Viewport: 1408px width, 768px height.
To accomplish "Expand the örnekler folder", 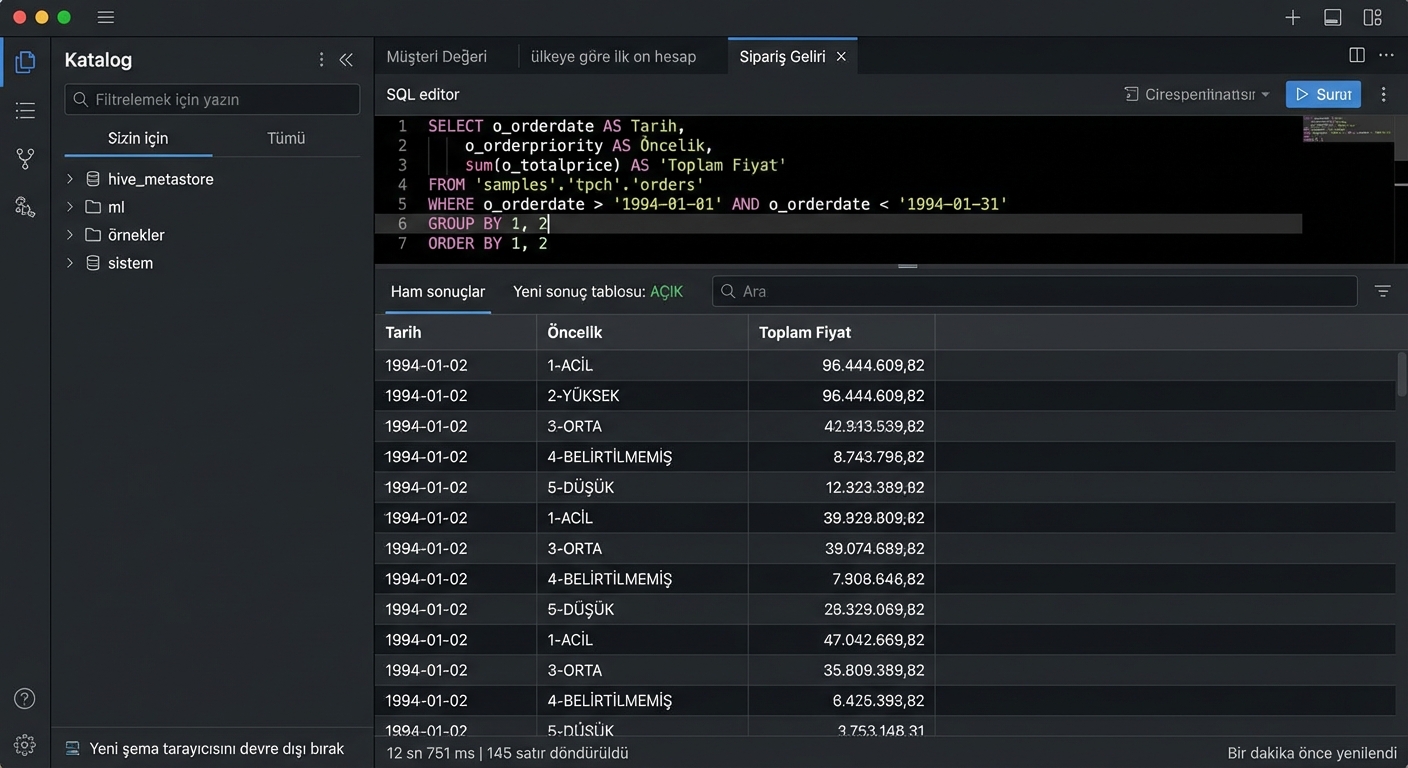I will pyautogui.click(x=70, y=235).
